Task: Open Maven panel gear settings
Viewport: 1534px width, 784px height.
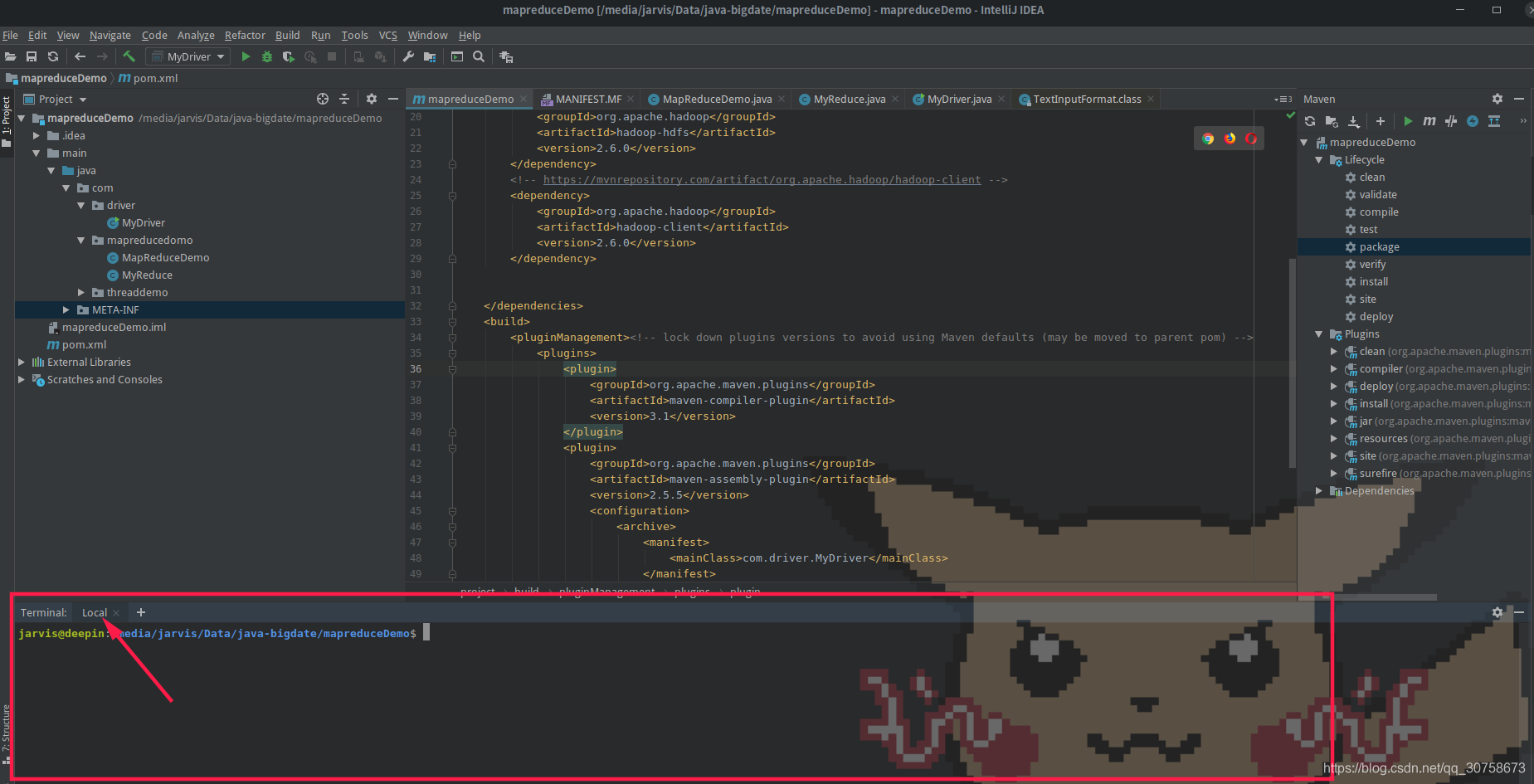Action: point(1497,99)
